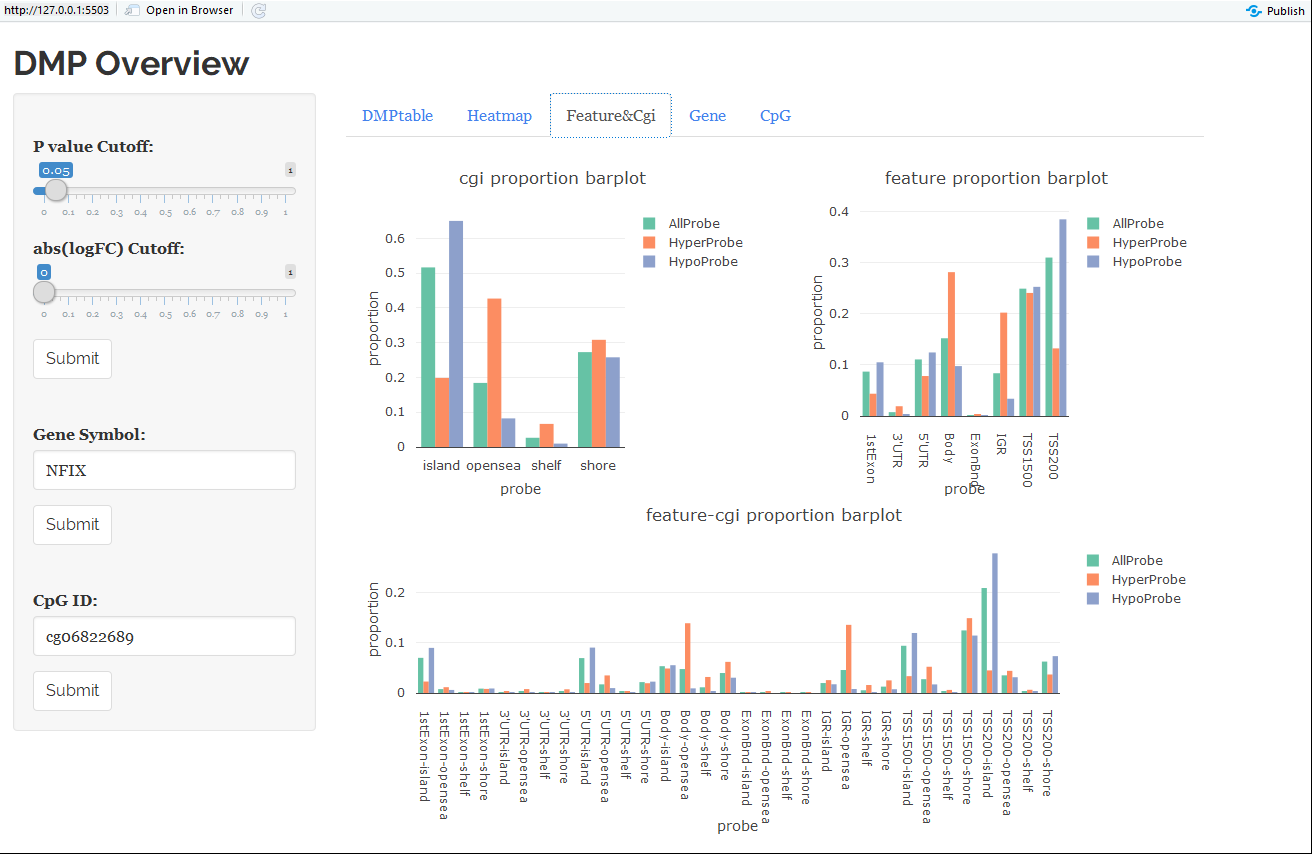Click the 'DMP Overview' heading
This screenshot has width=1312, height=854.
pyautogui.click(x=131, y=63)
